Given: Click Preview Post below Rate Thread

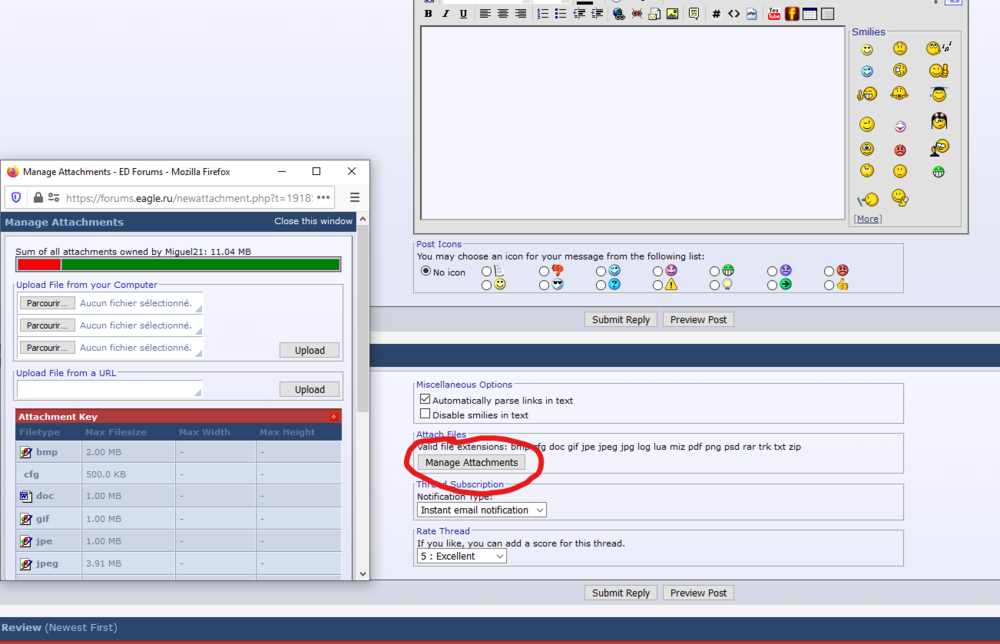Looking at the screenshot, I should (x=698, y=593).
